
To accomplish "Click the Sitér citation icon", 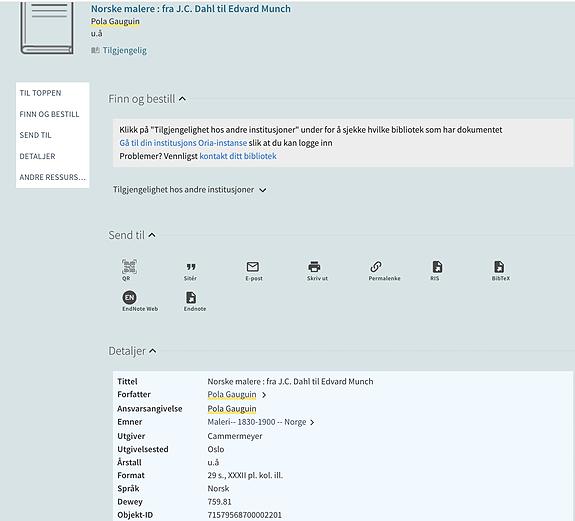I will [x=191, y=271].
